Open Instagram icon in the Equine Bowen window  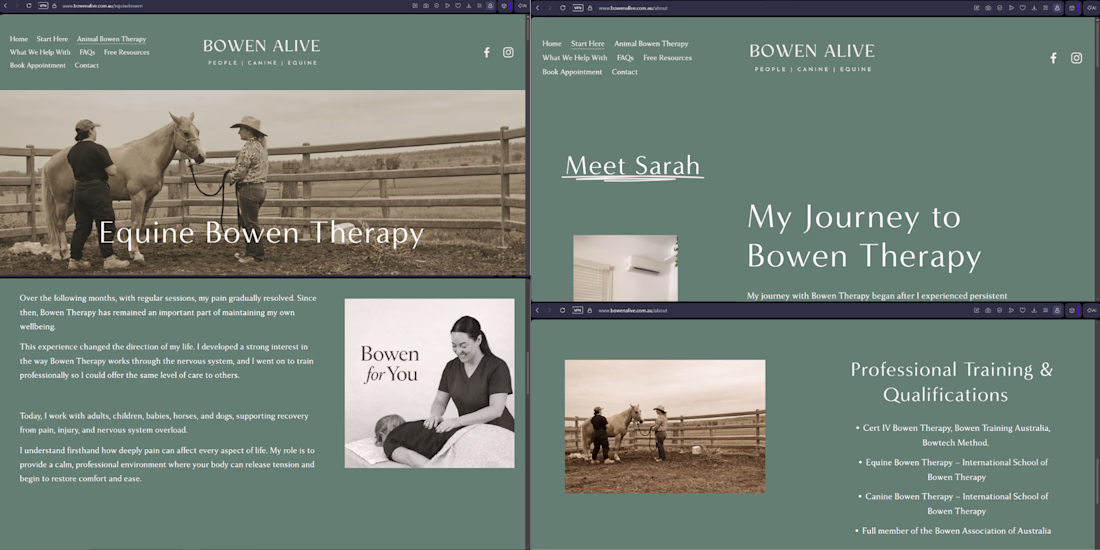[x=508, y=52]
